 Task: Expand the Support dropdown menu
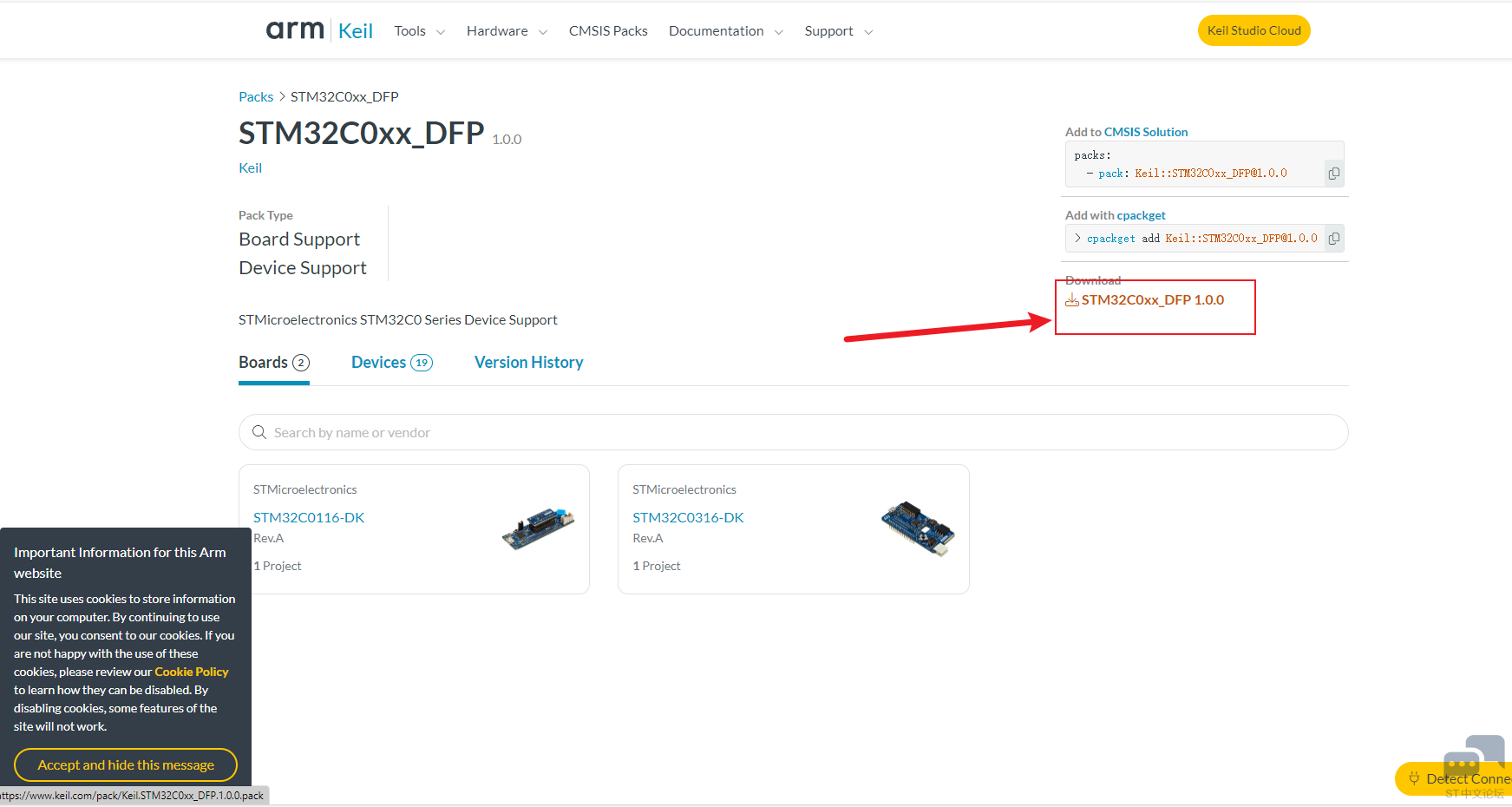839,31
